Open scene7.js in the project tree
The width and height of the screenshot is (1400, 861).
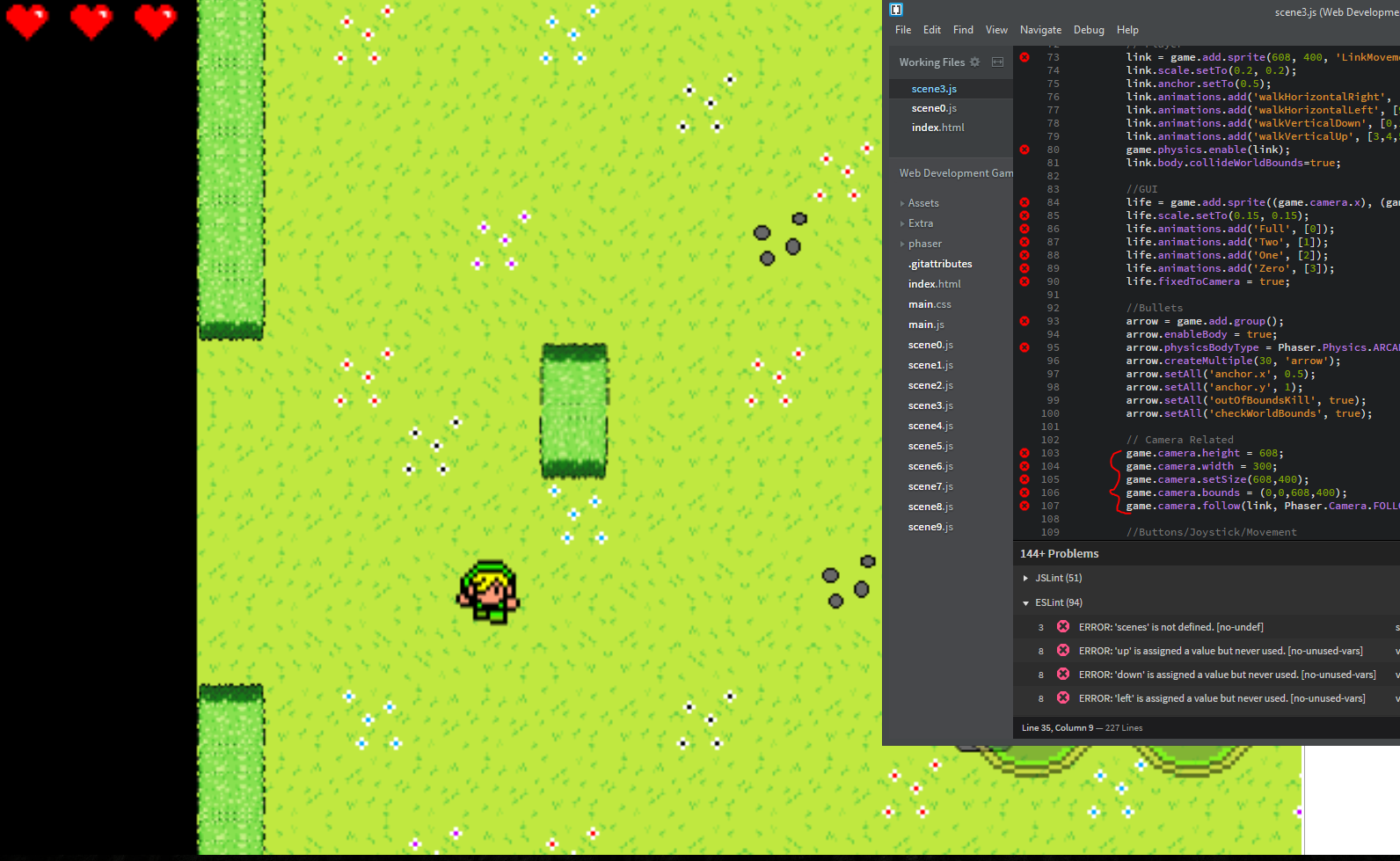[930, 486]
